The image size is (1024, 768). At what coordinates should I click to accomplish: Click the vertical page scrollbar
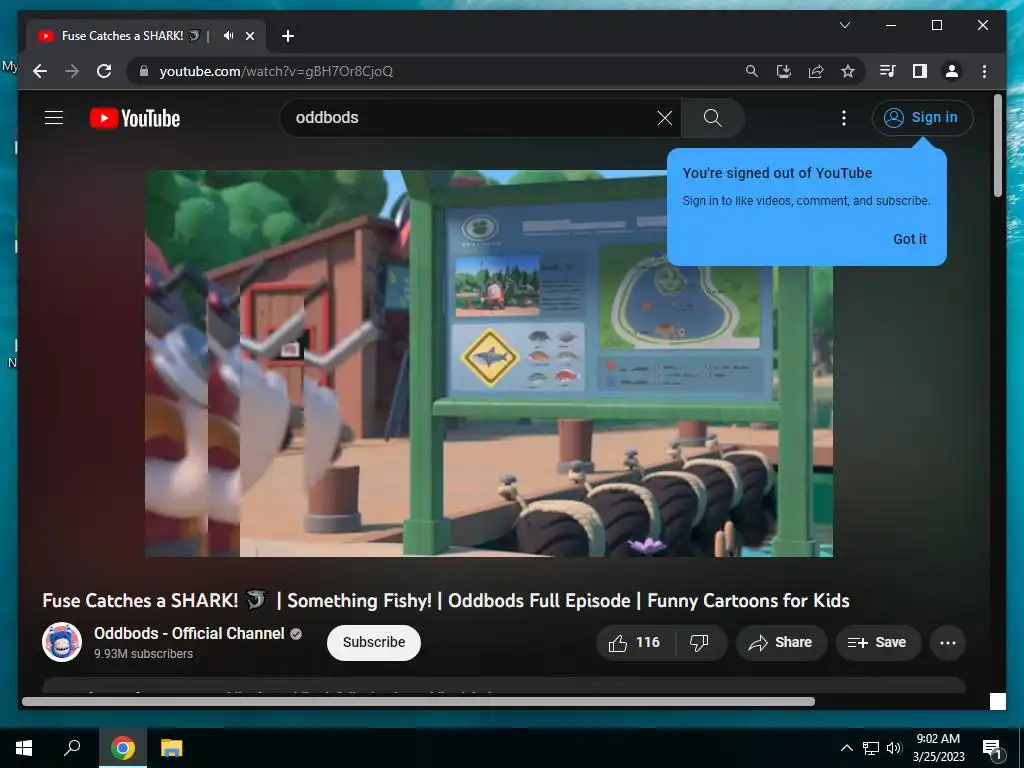(x=997, y=146)
